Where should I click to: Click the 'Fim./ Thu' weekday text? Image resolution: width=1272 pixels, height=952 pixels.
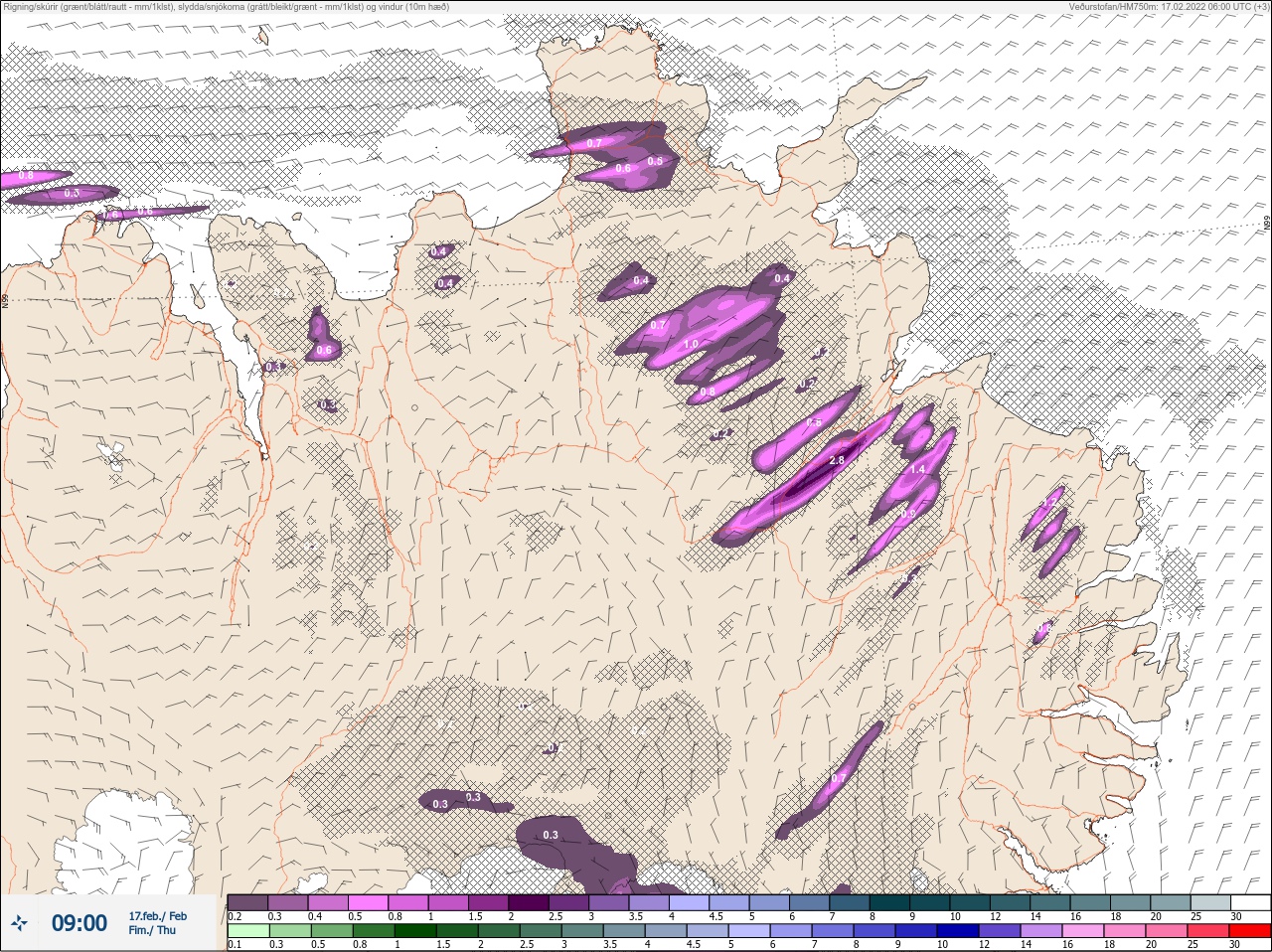[x=152, y=930]
